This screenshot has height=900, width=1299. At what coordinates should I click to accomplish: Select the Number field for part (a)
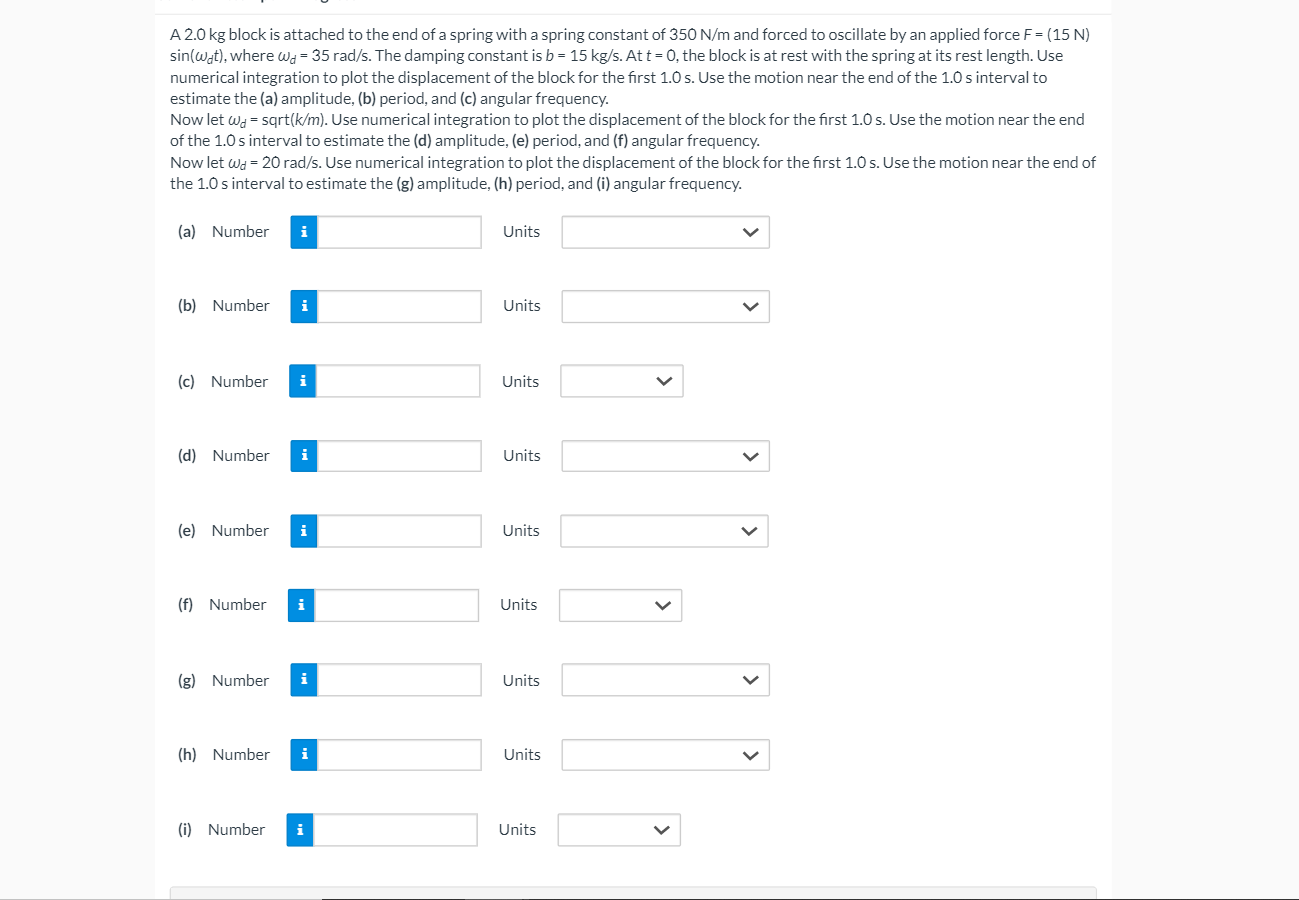click(398, 231)
